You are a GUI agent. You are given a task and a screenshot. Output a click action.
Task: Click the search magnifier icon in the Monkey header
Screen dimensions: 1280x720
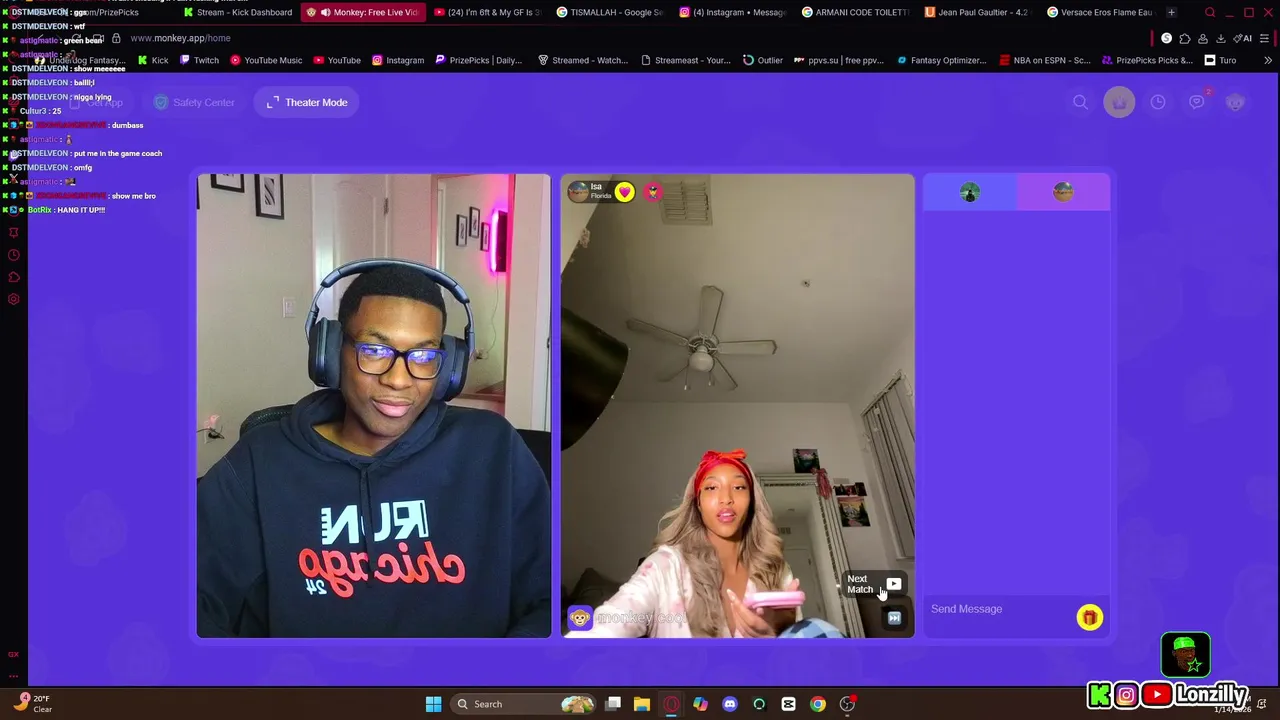1080,102
